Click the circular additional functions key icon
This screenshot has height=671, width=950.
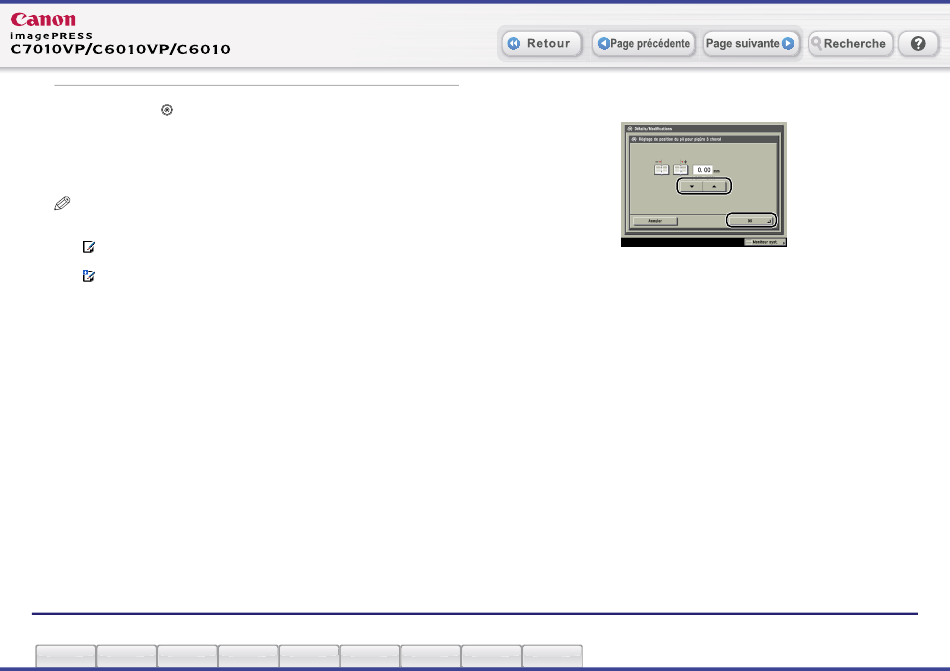pos(167,110)
